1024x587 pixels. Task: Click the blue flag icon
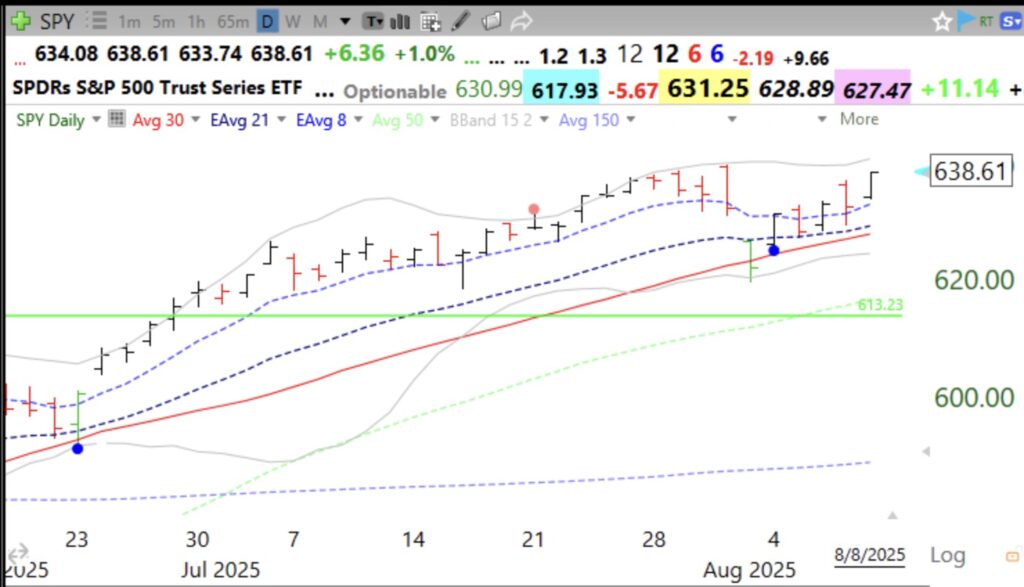[966, 21]
